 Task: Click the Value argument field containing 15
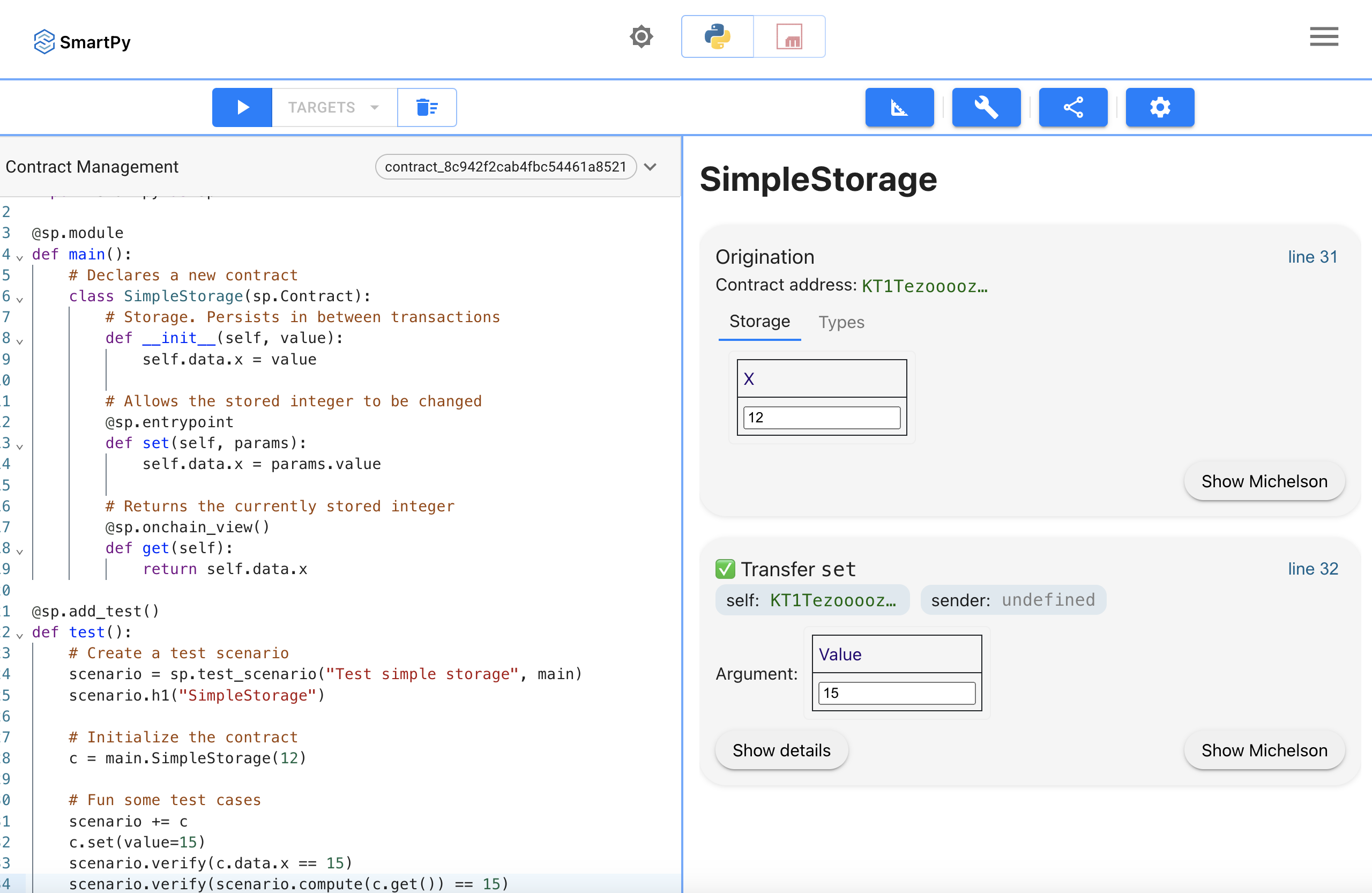(897, 693)
